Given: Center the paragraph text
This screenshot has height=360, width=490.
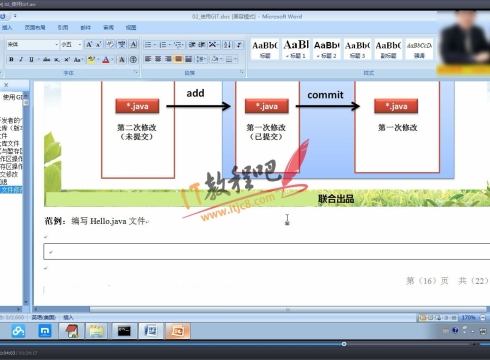Looking at the screenshot, I should coord(158,59).
